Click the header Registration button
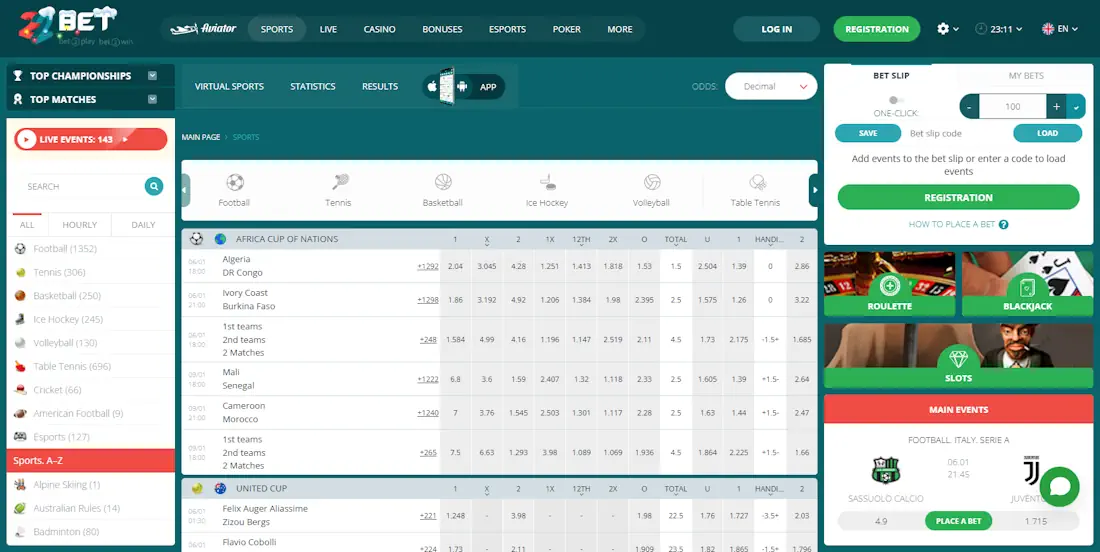The width and height of the screenshot is (1100, 552). [877, 29]
